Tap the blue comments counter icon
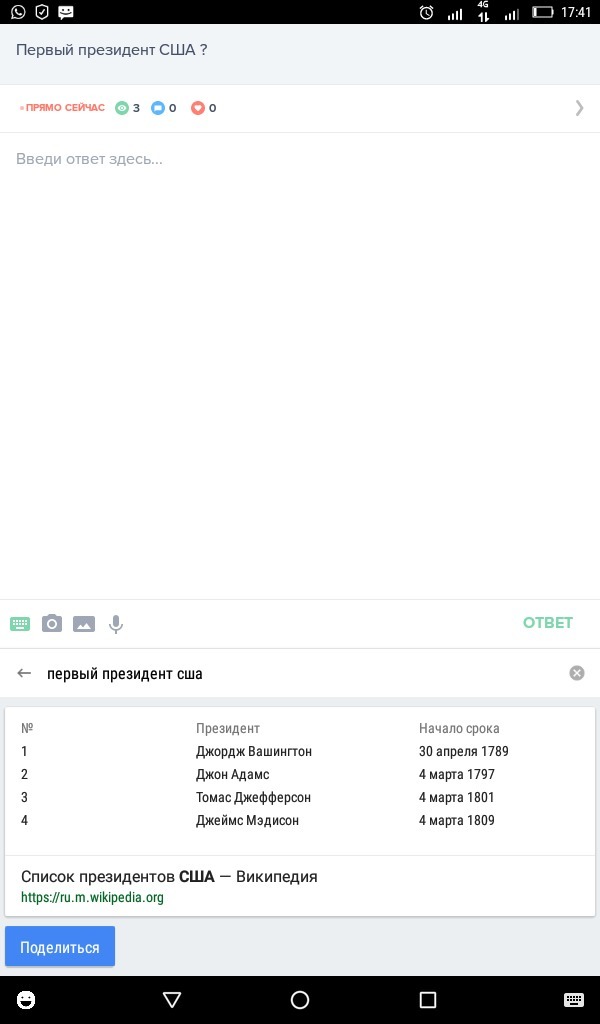Screen dimensions: 600x1024 [158, 108]
